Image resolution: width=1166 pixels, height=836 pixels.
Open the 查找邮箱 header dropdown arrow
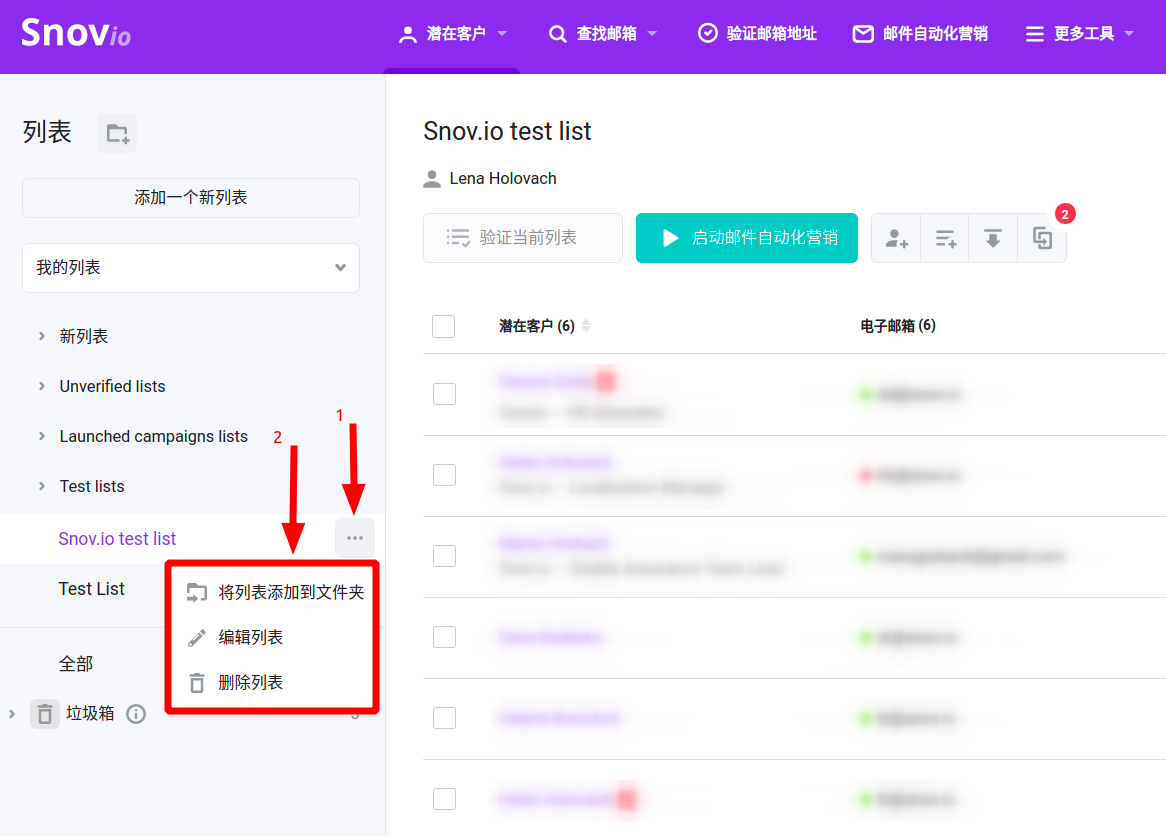[x=652, y=33]
